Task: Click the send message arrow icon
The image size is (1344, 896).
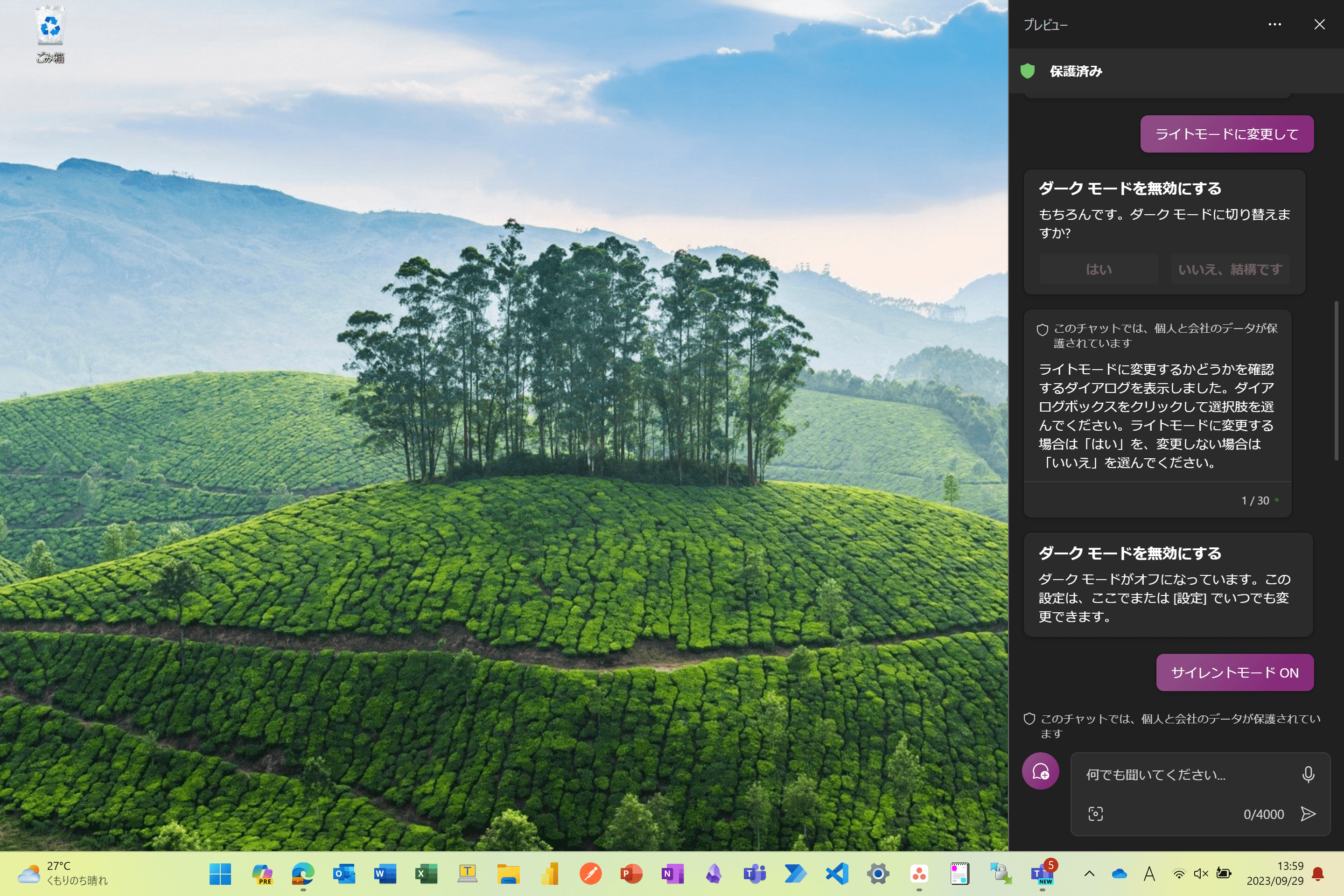Action: pos(1308,814)
